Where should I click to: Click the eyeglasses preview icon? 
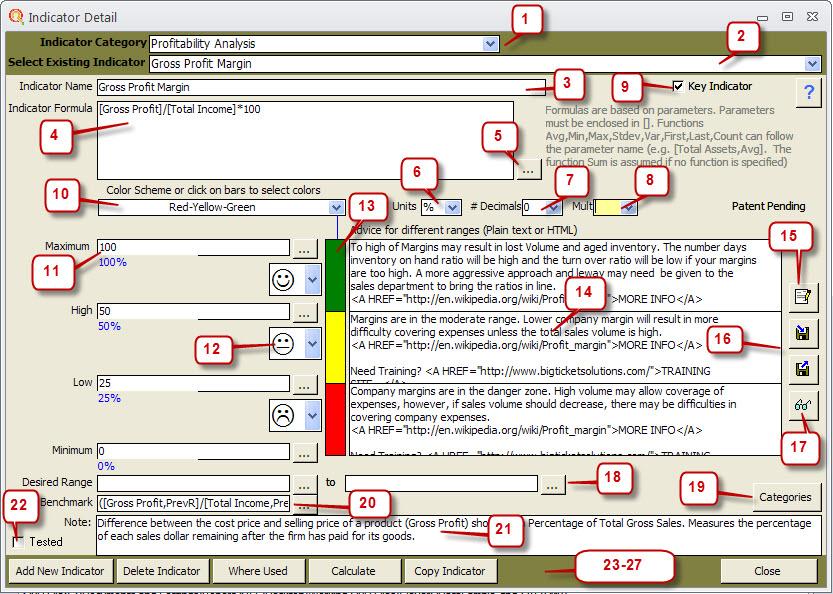coord(801,406)
